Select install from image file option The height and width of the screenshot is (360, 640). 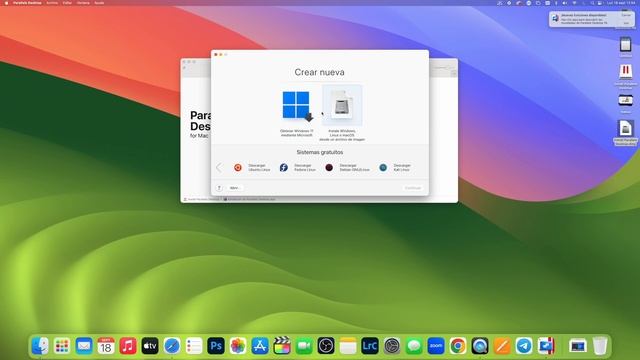tap(342, 113)
